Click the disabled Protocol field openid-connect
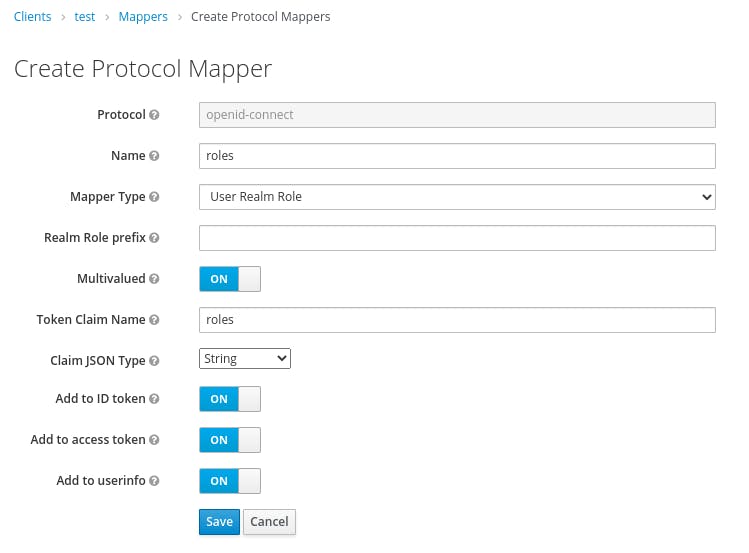The height and width of the screenshot is (553, 749). 457,115
